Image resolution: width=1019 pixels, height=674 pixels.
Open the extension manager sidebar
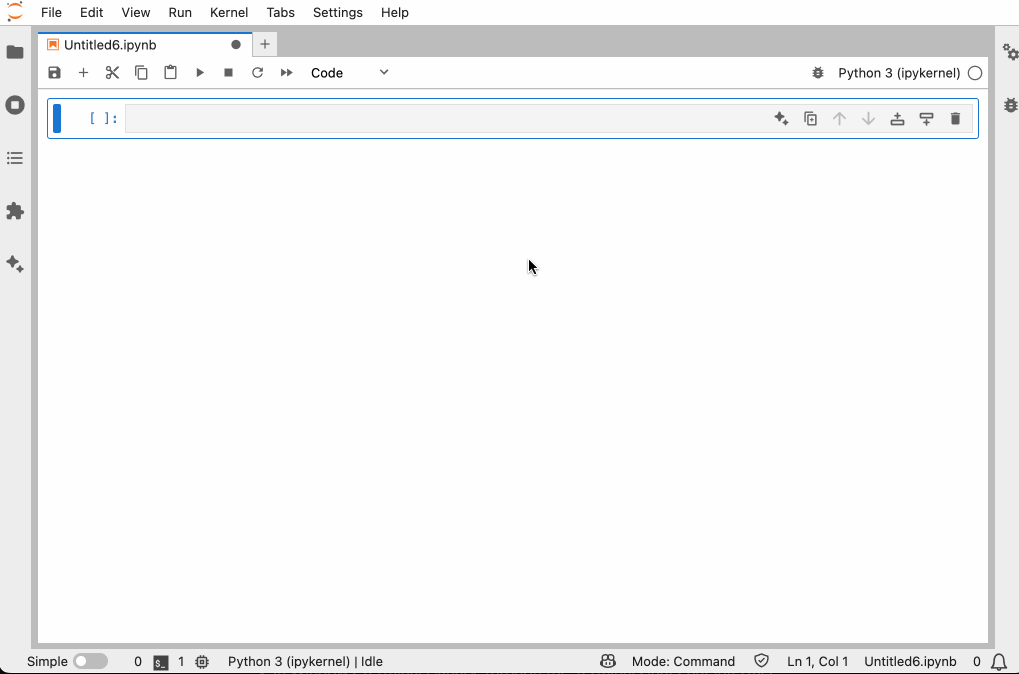pyautogui.click(x=15, y=211)
